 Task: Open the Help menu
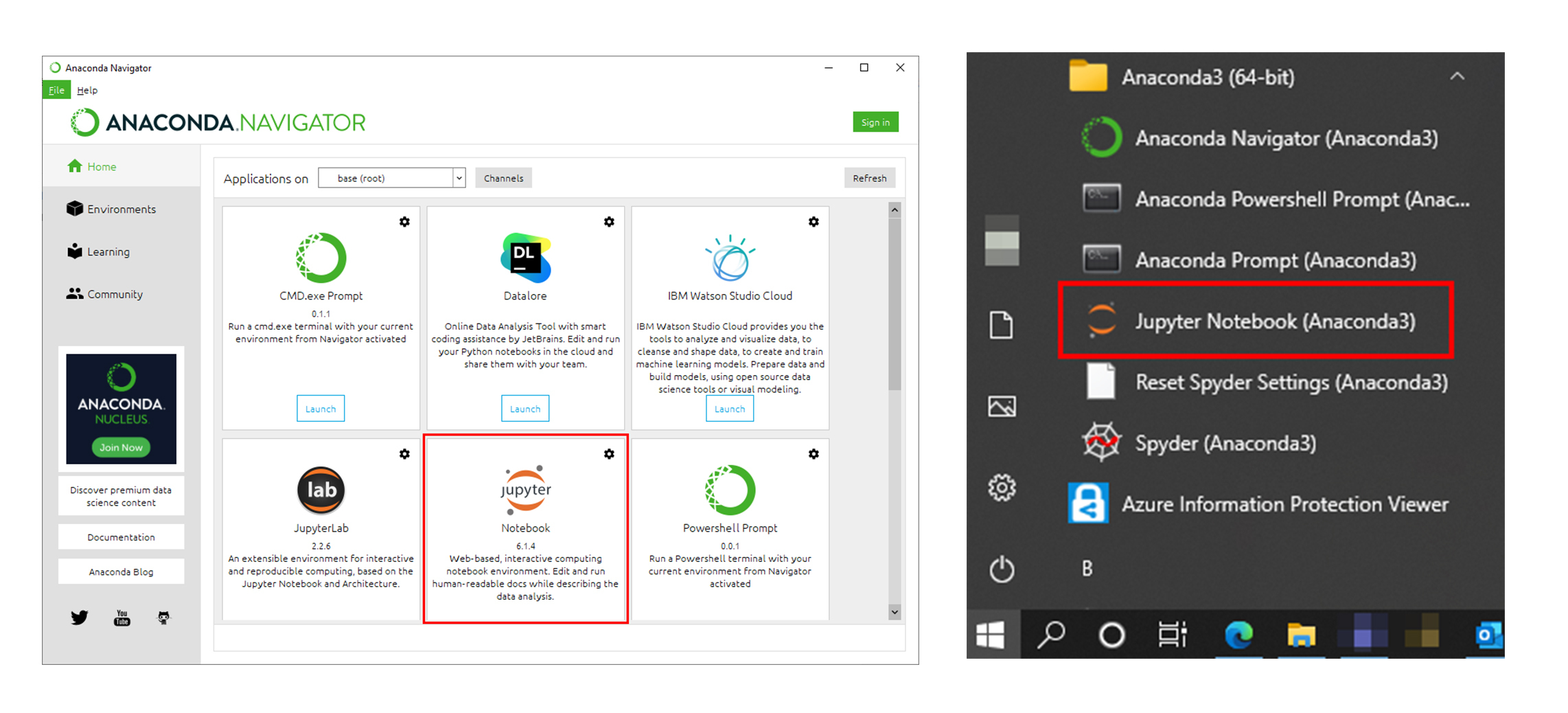(87, 90)
